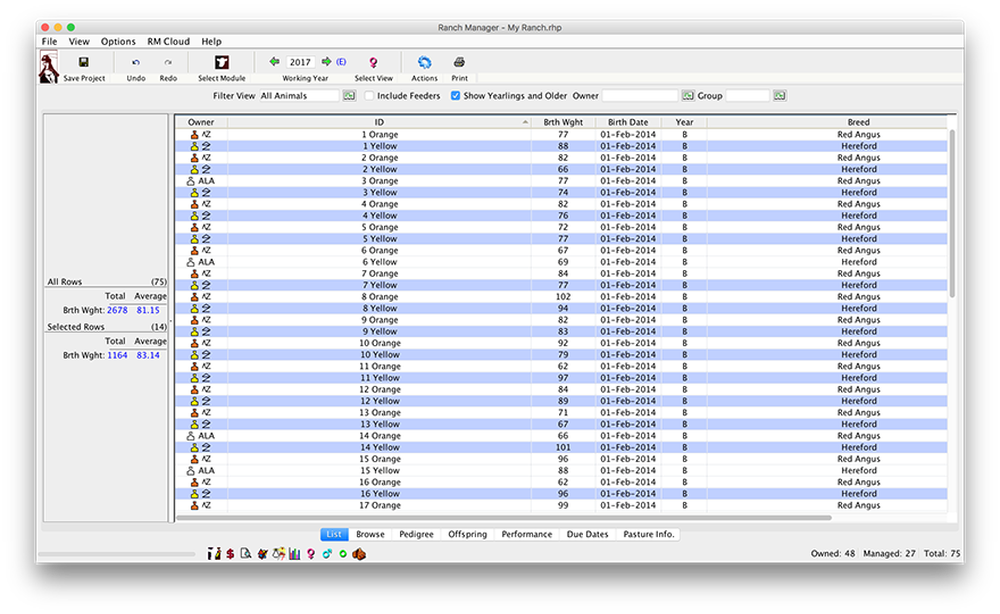Click owner icon in the 3 Orange row
The image size is (1000, 614).
(x=190, y=181)
